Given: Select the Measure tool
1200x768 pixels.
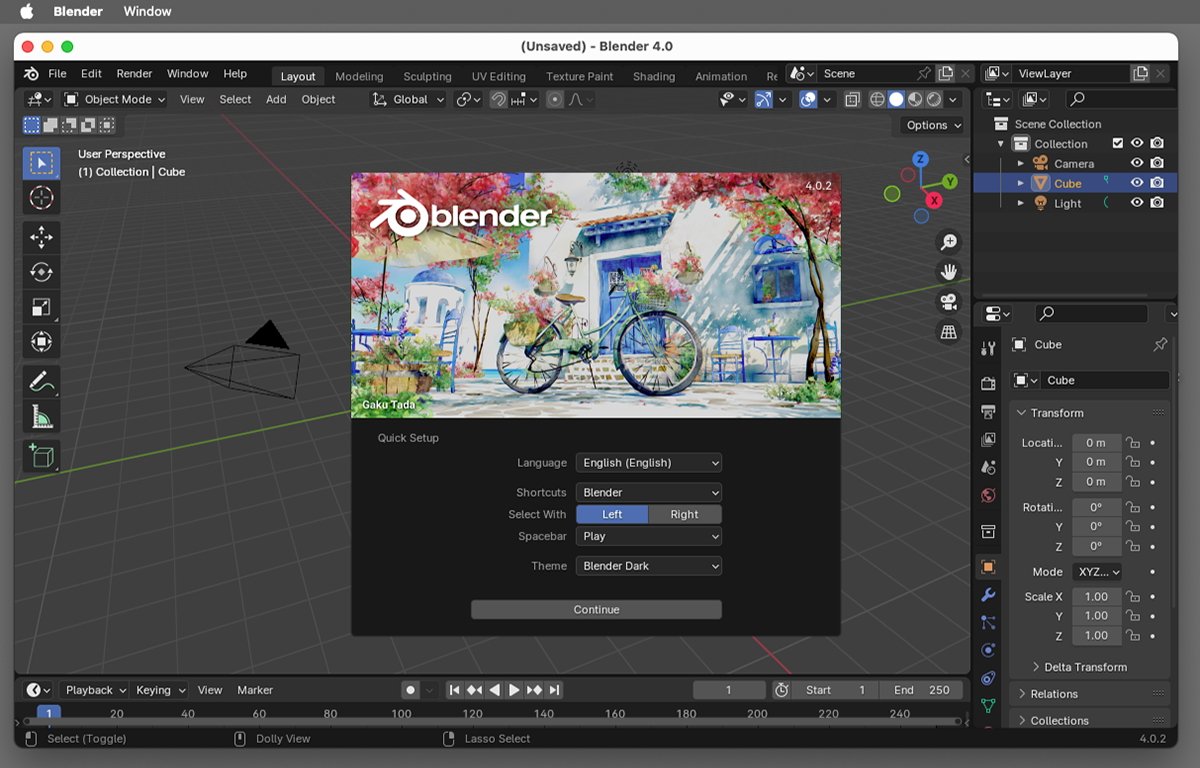Looking at the screenshot, I should pos(41,416).
